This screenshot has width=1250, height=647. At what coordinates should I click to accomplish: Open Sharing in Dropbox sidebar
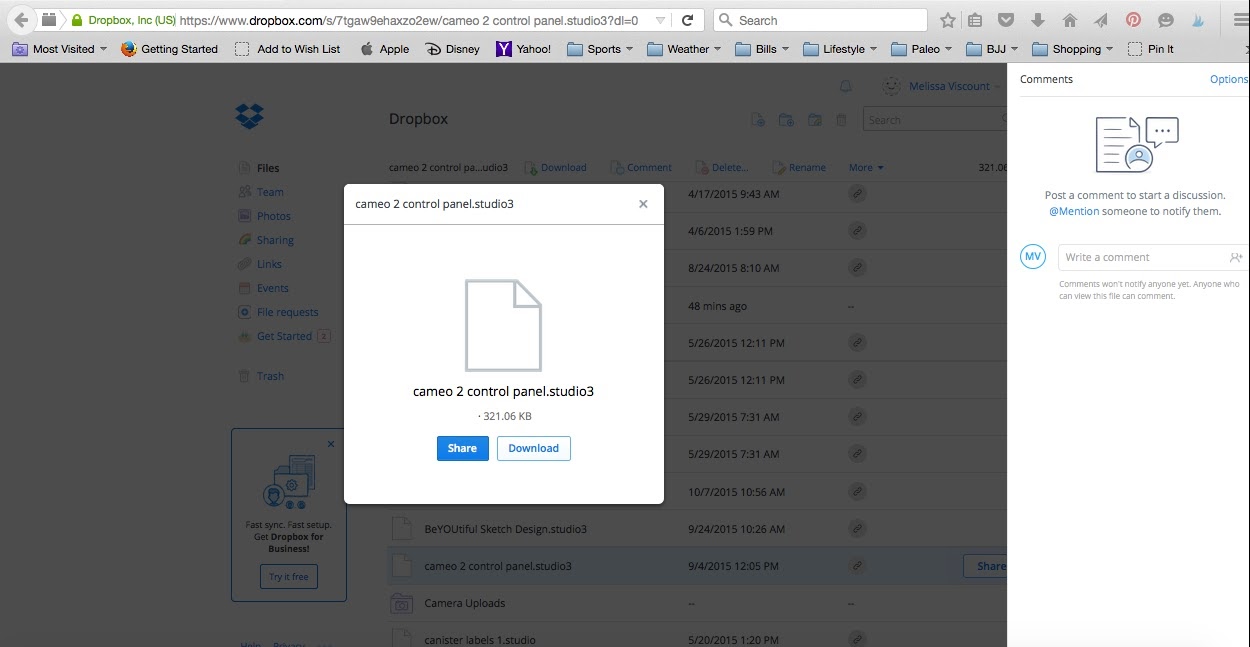tap(275, 240)
